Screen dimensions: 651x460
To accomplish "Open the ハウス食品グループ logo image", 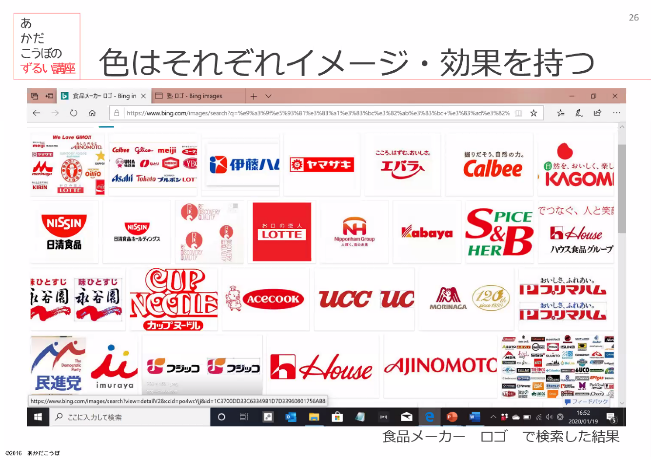I will [576, 232].
